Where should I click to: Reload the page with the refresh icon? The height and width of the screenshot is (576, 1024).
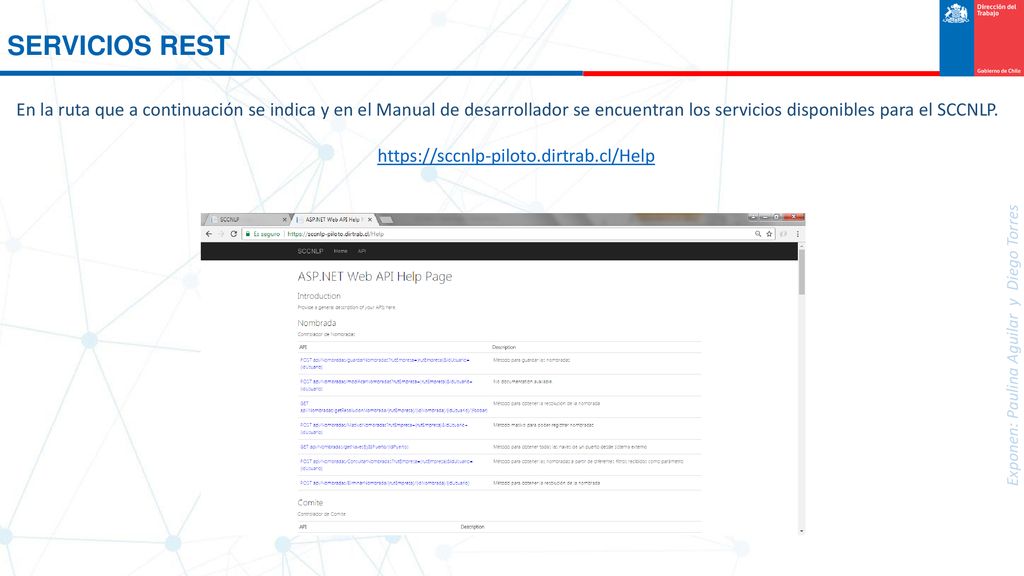234,234
